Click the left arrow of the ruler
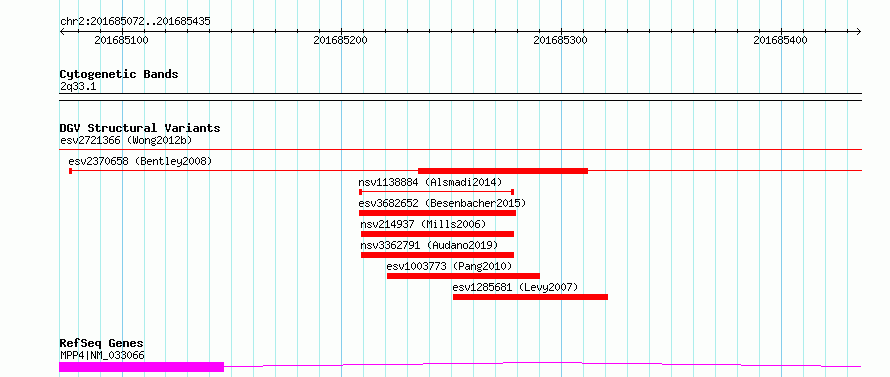The image size is (890, 377). (x=62, y=31)
